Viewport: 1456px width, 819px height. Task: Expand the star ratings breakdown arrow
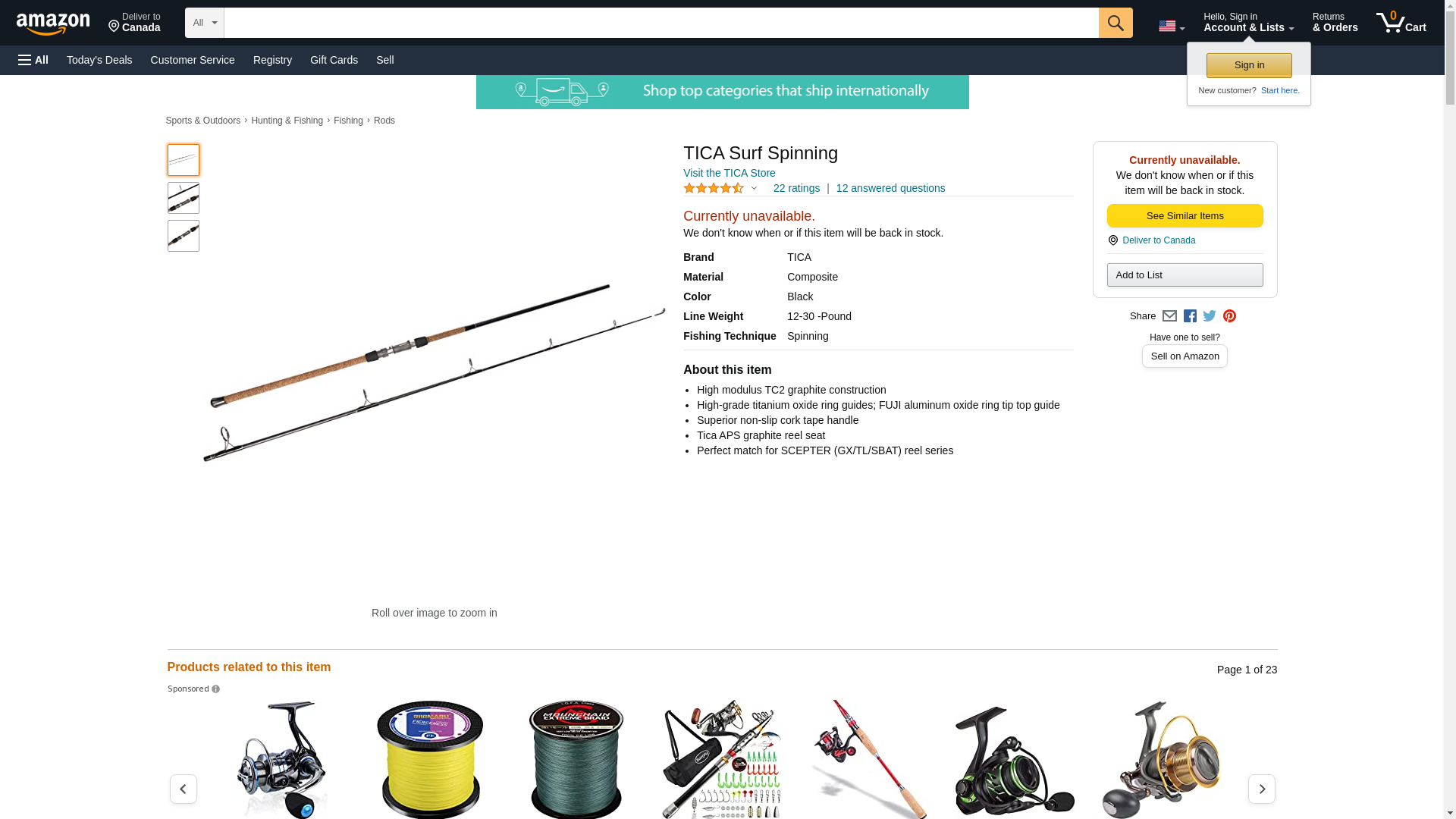[754, 188]
